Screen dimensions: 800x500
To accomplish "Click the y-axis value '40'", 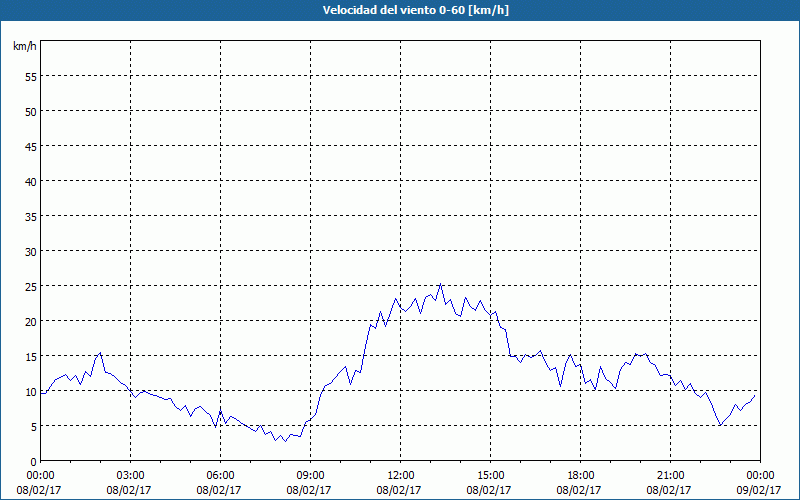I will pos(31,182).
